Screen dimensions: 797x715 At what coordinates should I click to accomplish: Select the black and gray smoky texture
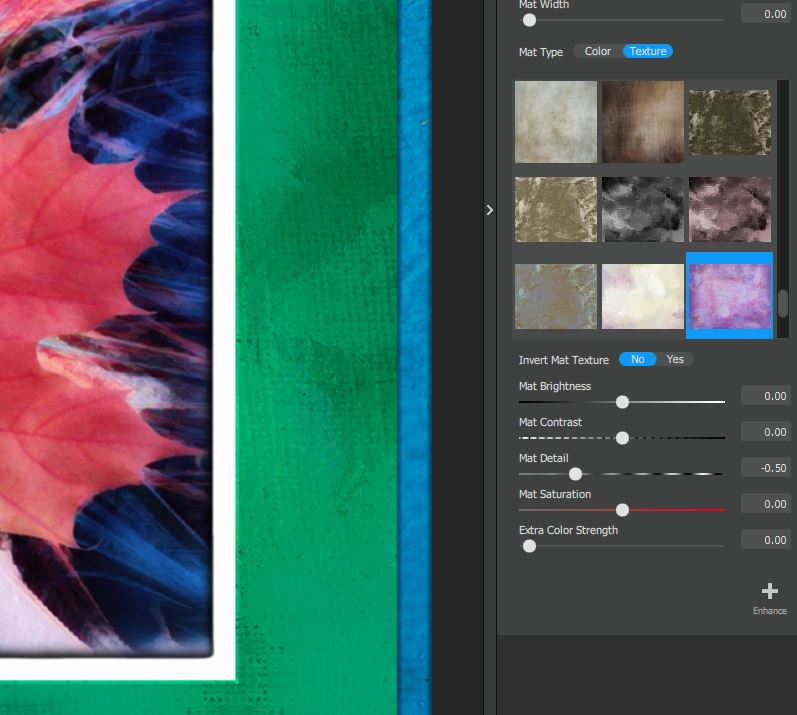pos(642,209)
